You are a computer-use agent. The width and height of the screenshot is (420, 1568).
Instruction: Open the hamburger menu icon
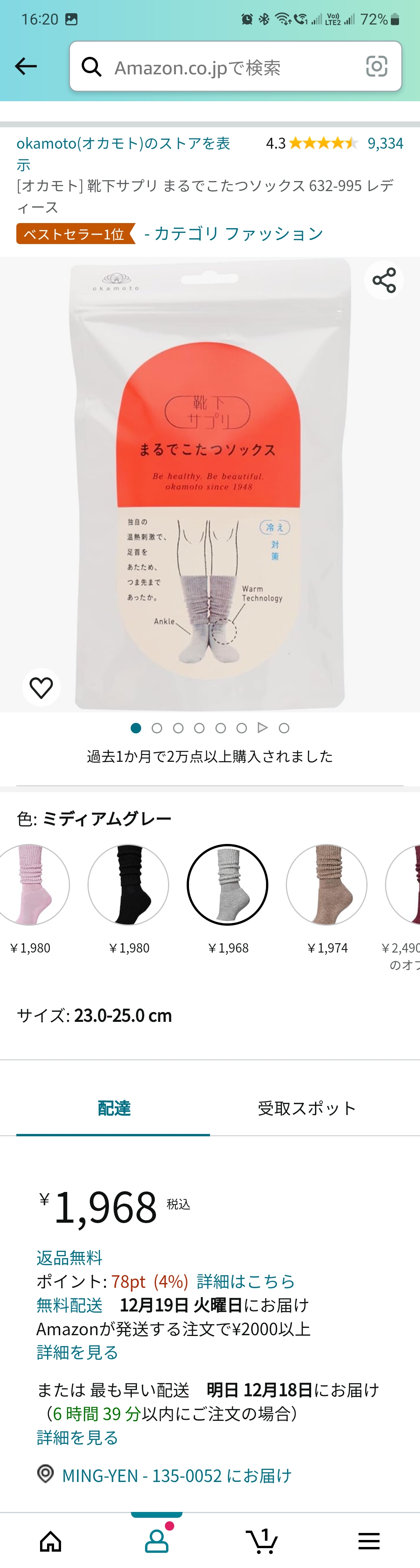pos(369,1541)
